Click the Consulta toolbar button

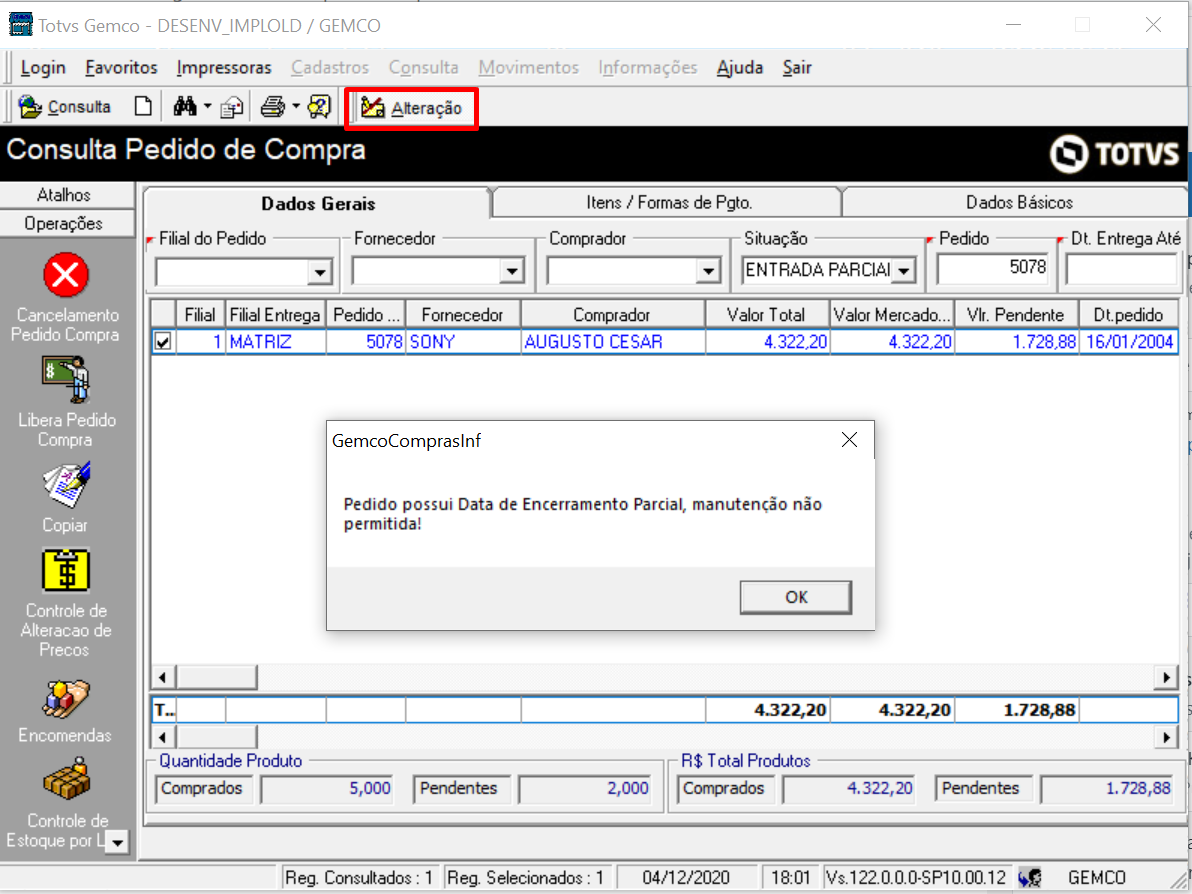(x=65, y=107)
